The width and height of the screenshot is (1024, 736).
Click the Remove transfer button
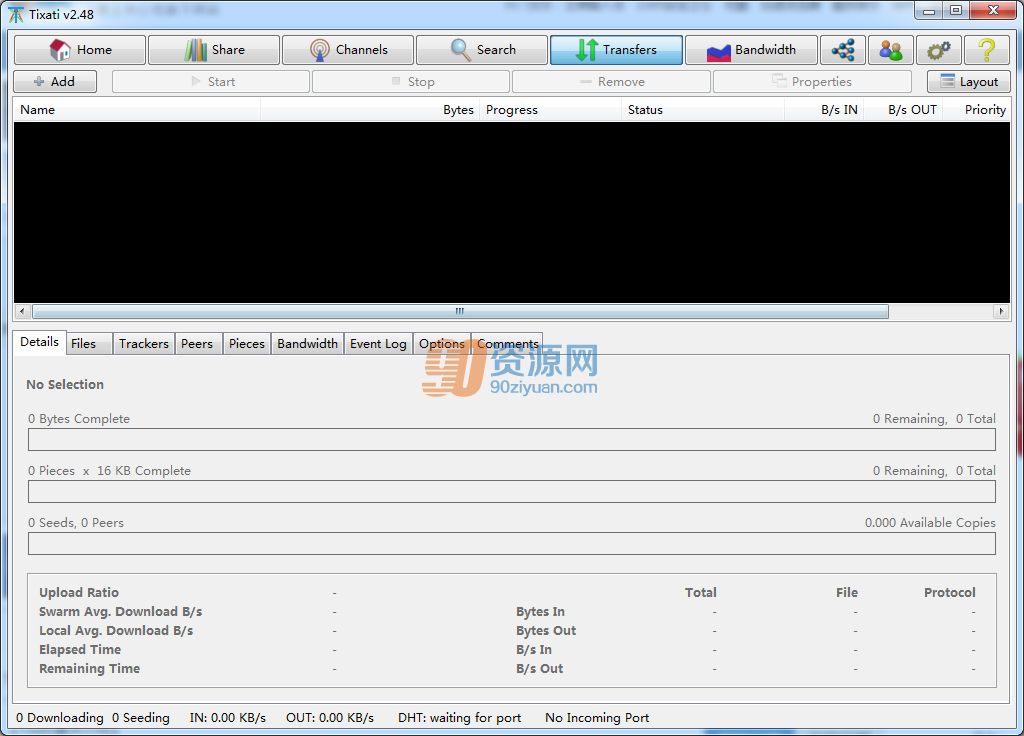611,82
